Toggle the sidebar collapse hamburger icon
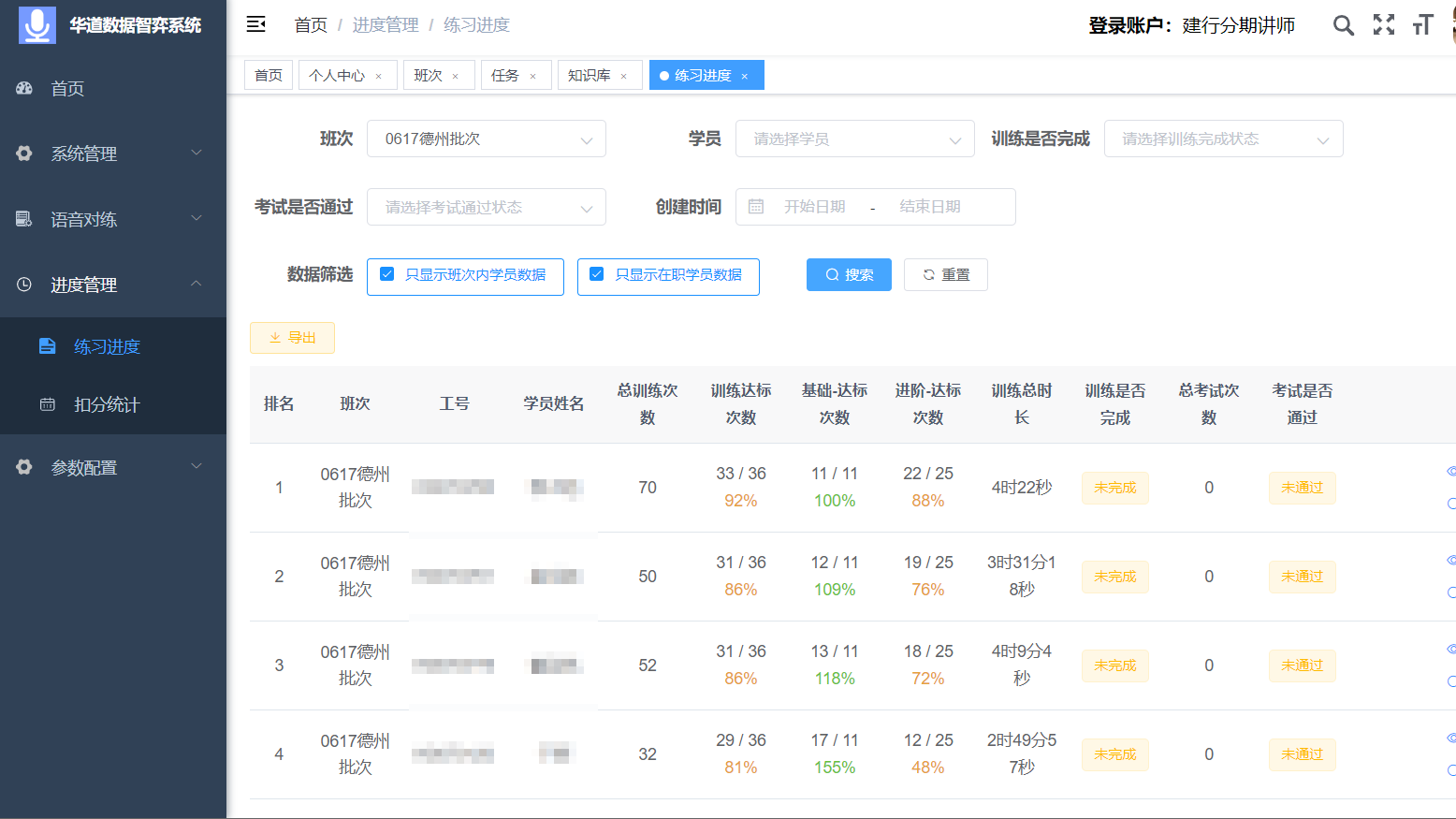The height and width of the screenshot is (819, 1456). pyautogui.click(x=255, y=24)
